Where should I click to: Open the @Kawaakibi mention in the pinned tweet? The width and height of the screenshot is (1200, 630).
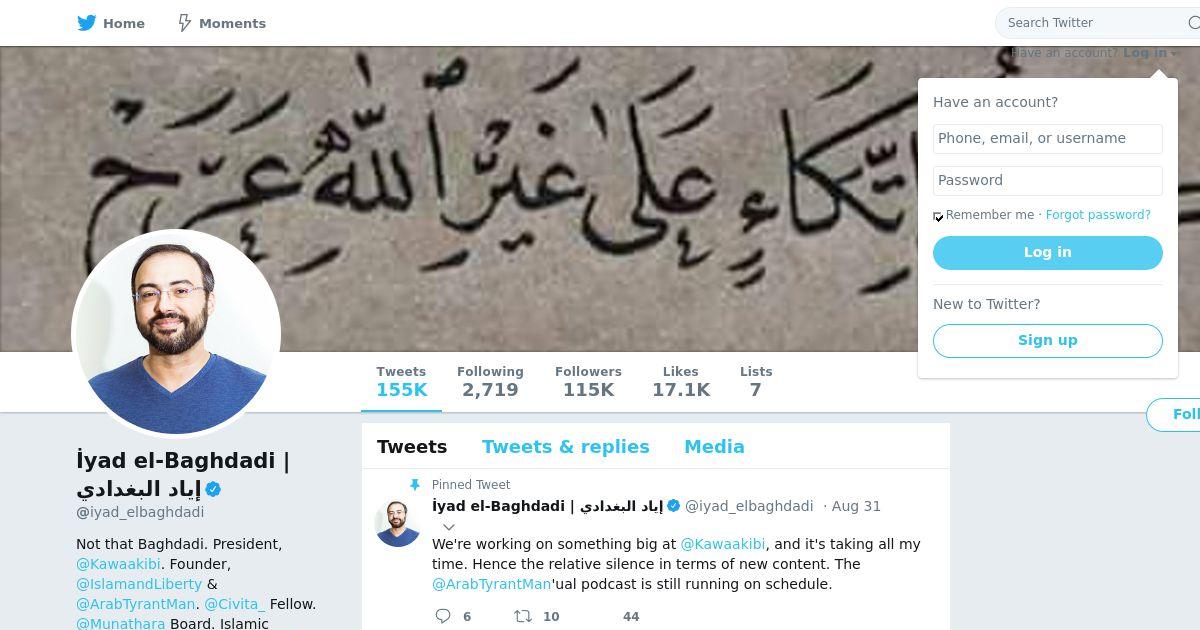pos(723,544)
